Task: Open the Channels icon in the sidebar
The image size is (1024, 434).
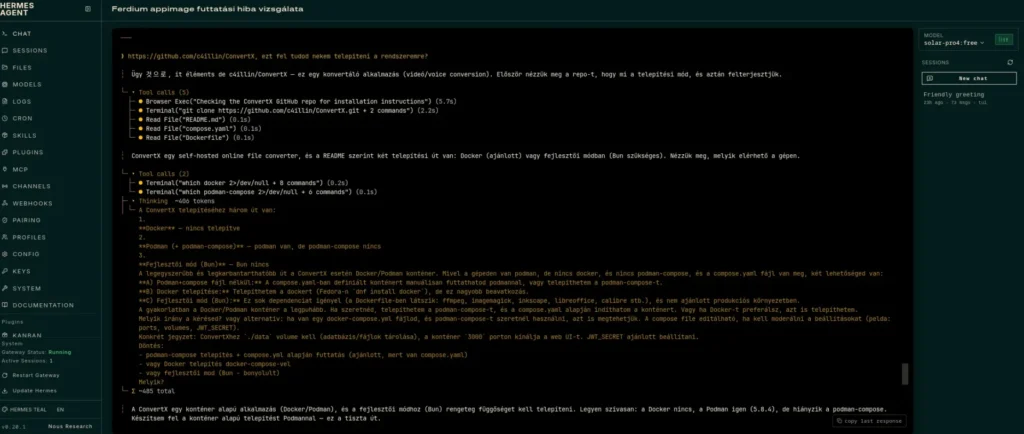Action: pyautogui.click(x=5, y=186)
